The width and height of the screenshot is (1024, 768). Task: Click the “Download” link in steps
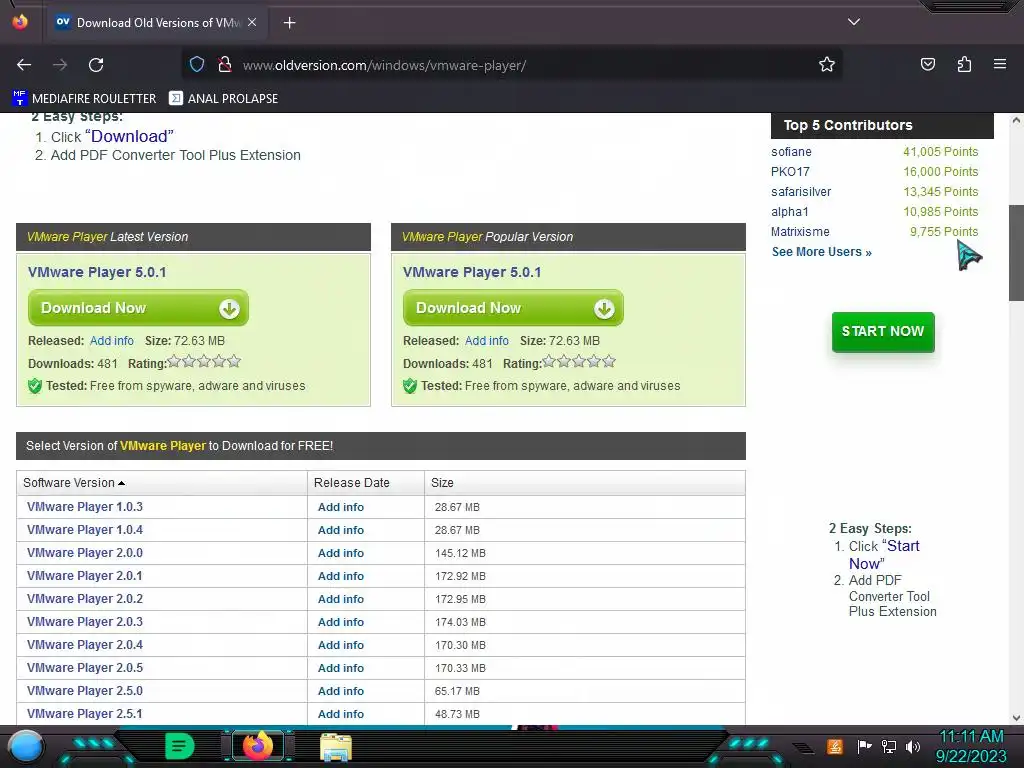(x=129, y=136)
